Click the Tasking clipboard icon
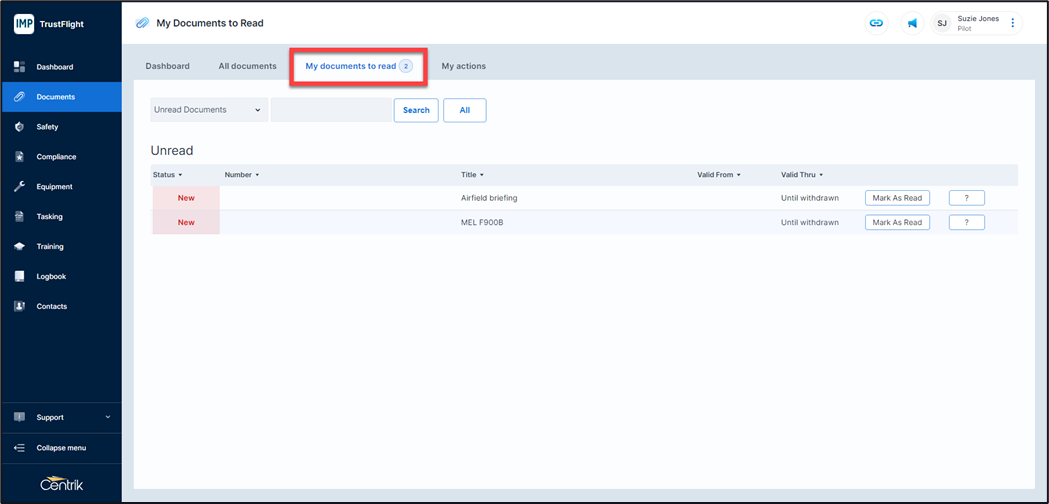1049x504 pixels. [19, 217]
